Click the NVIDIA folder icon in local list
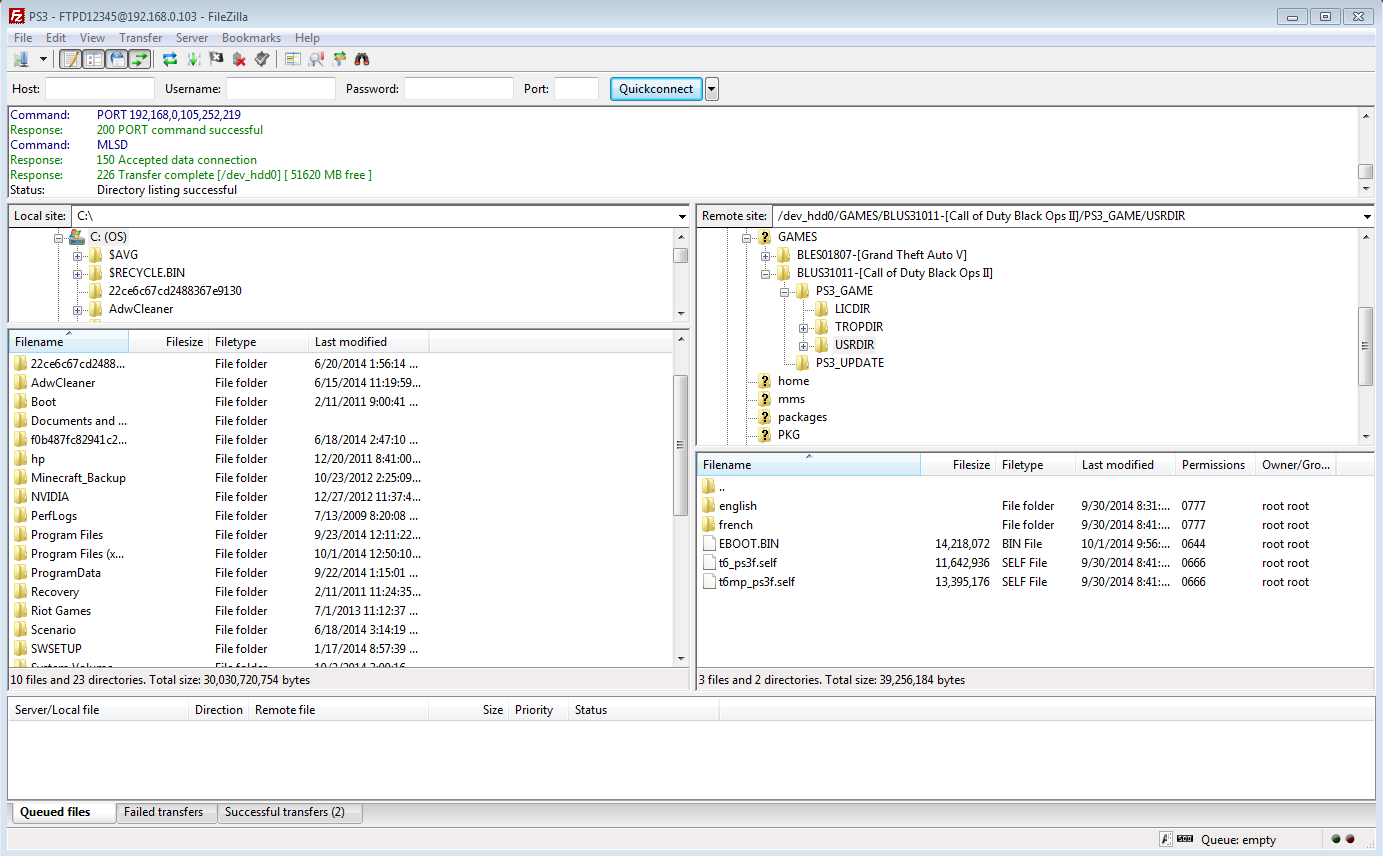This screenshot has width=1383, height=856. point(20,497)
